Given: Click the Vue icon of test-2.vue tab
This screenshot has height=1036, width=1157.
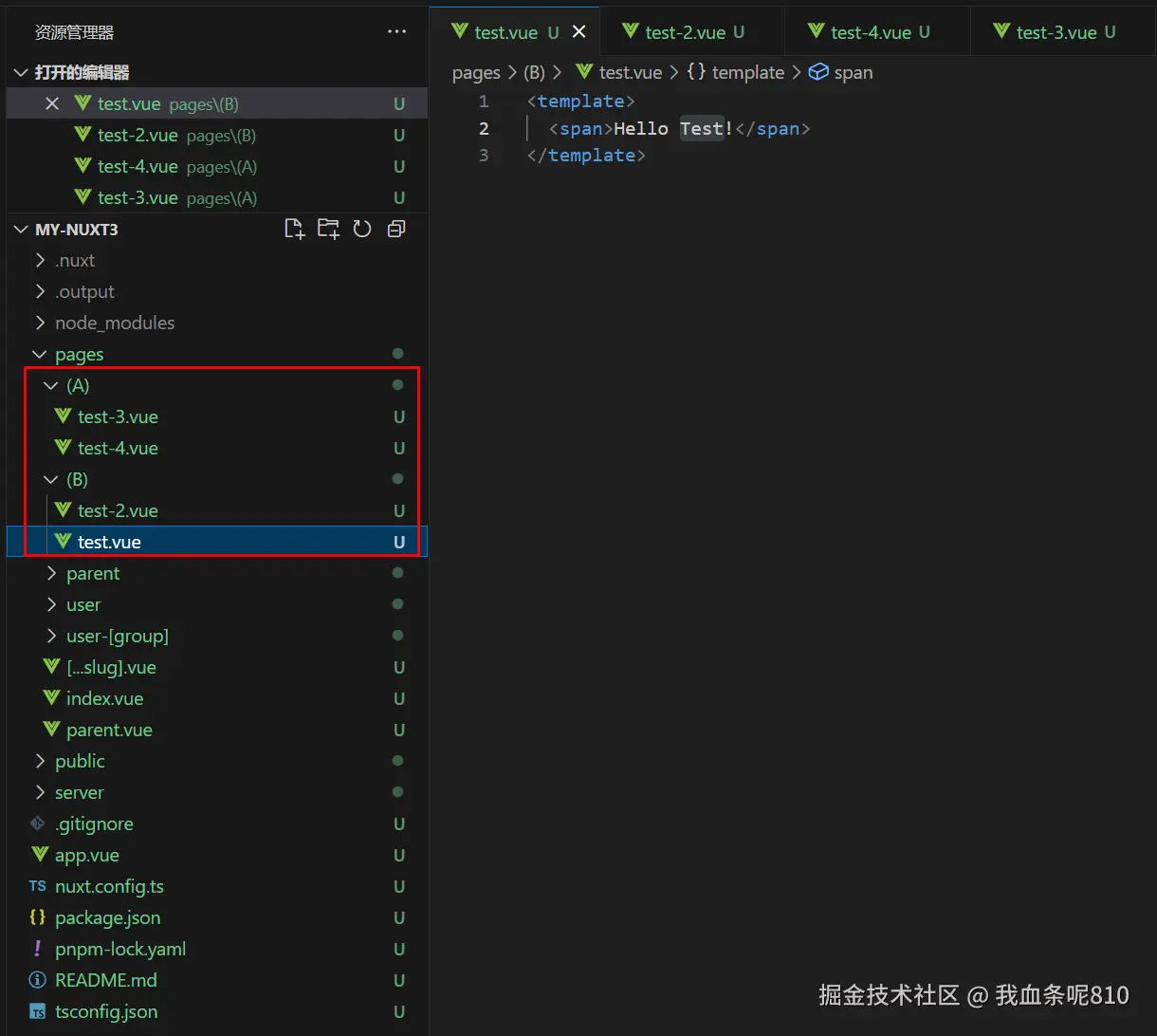Looking at the screenshot, I should pyautogui.click(x=630, y=31).
